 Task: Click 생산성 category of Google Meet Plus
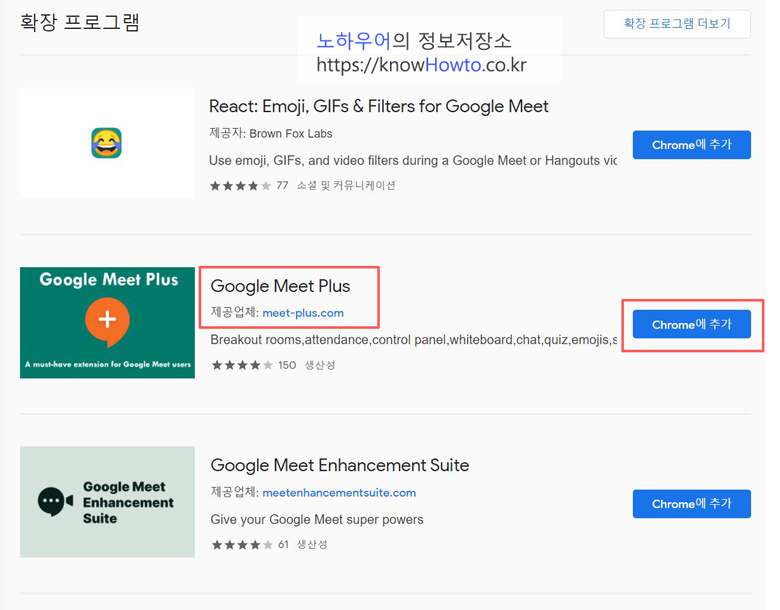pos(320,365)
